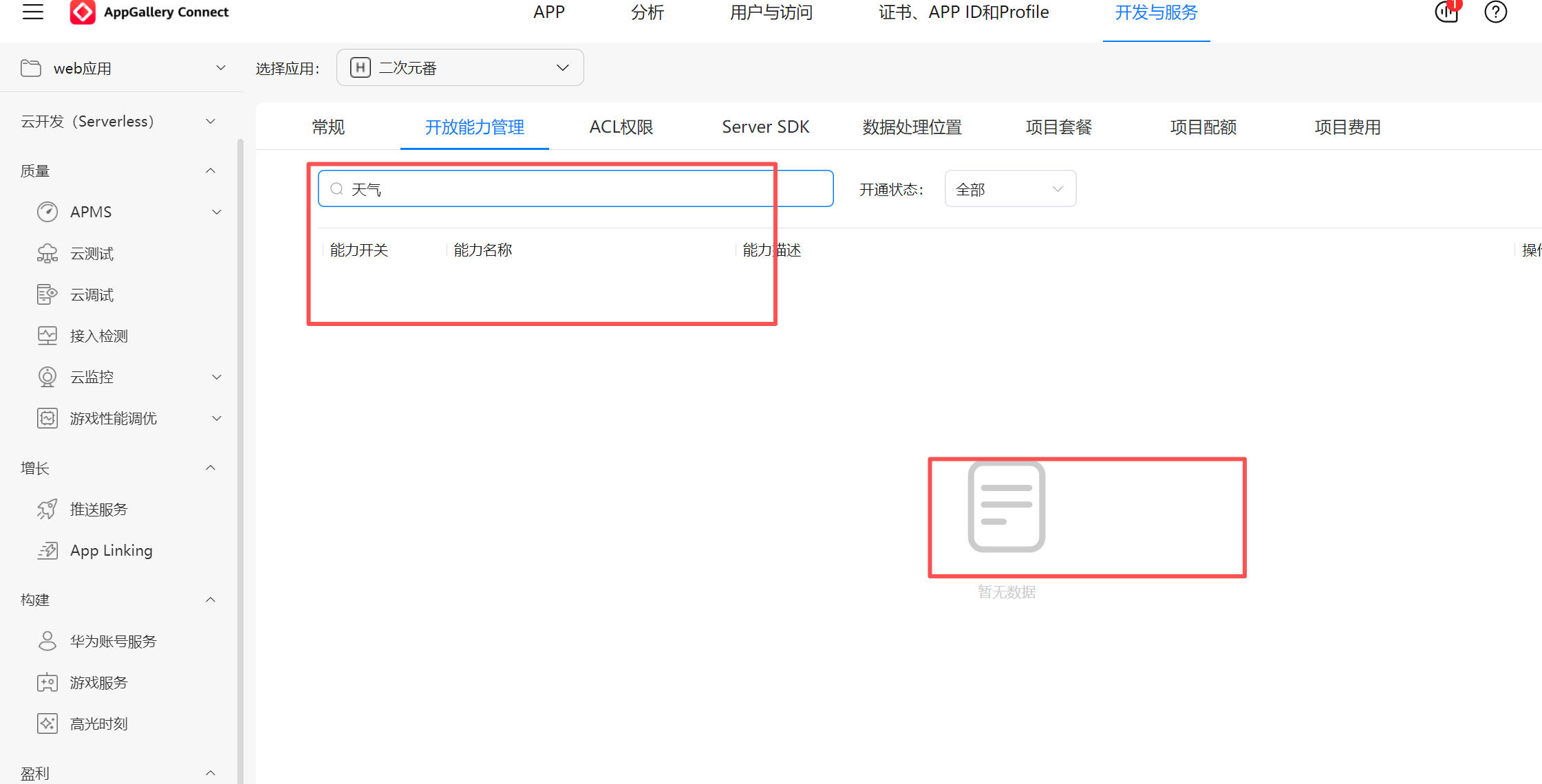Click the 天气 search input field
1542x784 pixels.
[x=575, y=189]
